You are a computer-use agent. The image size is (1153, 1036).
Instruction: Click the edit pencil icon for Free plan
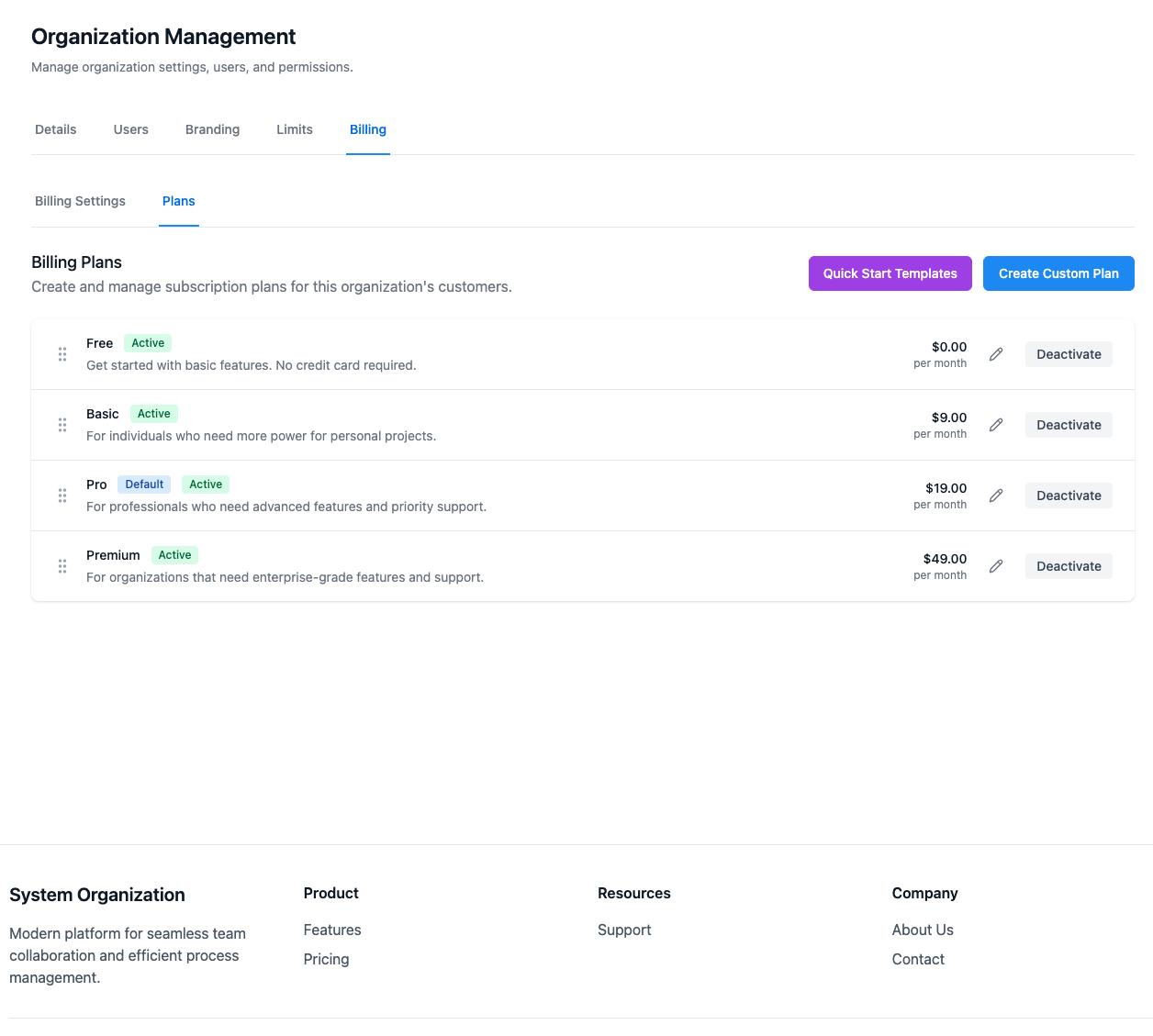coord(996,354)
